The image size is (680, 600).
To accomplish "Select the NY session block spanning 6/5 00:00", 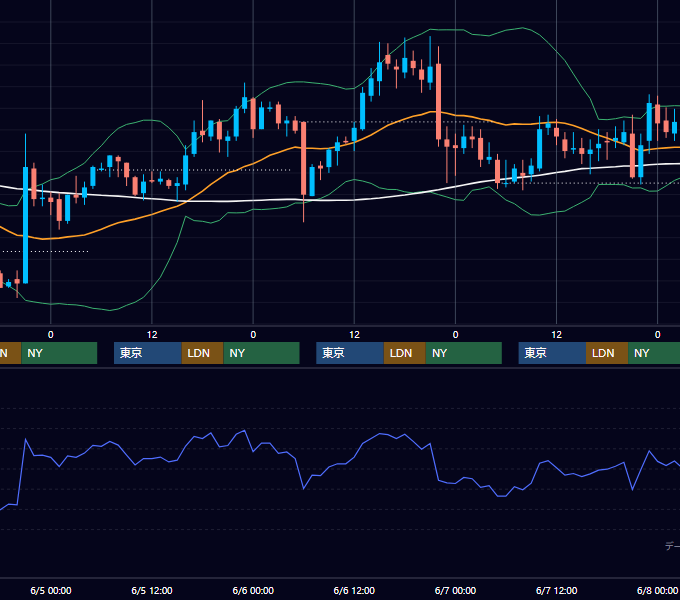I will pyautogui.click(x=59, y=353).
